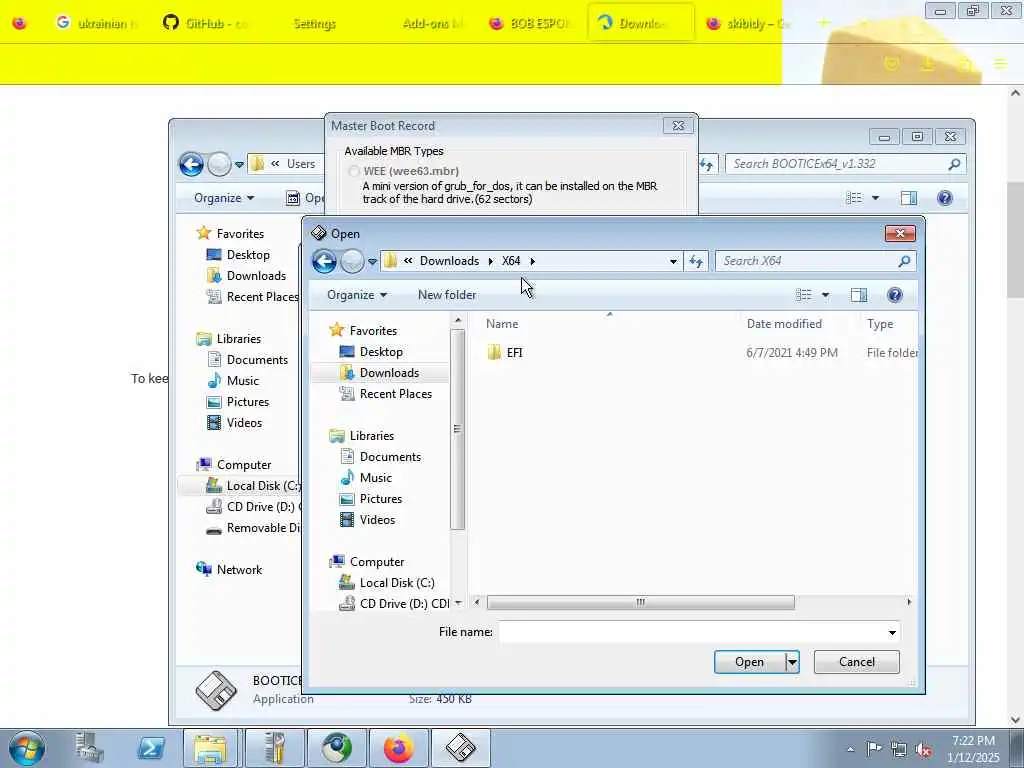Refresh the X64 folder in Open dialog
Image resolution: width=1024 pixels, height=768 pixels.
point(696,261)
